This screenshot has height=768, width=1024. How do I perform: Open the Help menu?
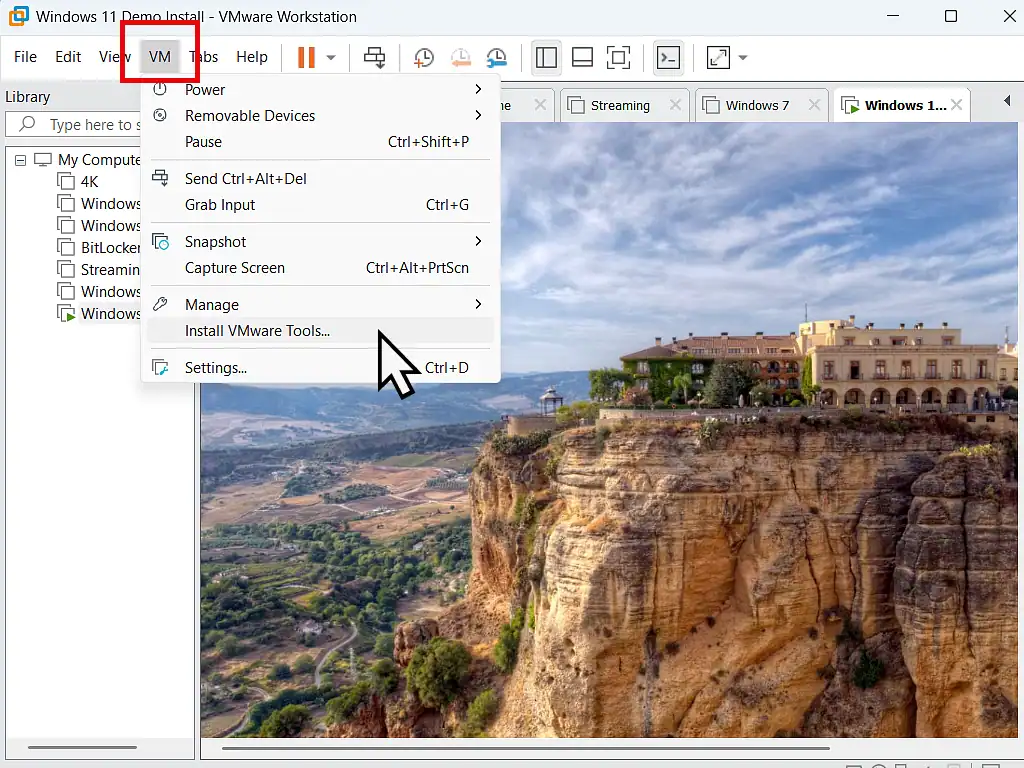click(251, 57)
